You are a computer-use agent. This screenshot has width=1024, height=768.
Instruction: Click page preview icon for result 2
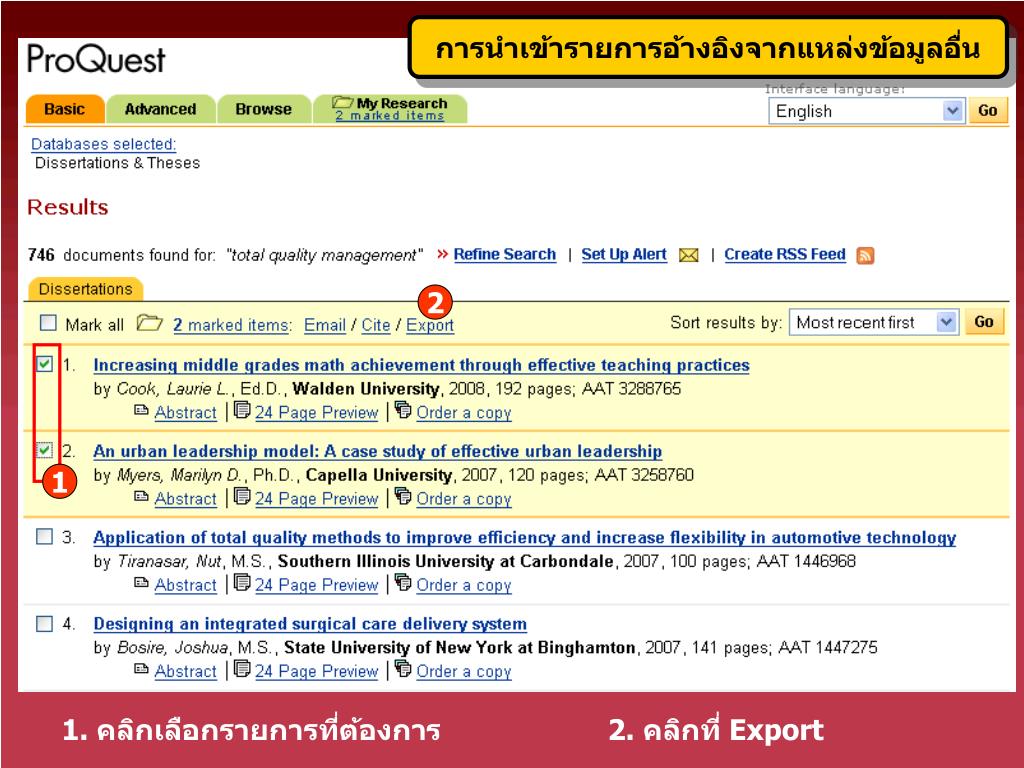pyautogui.click(x=242, y=496)
